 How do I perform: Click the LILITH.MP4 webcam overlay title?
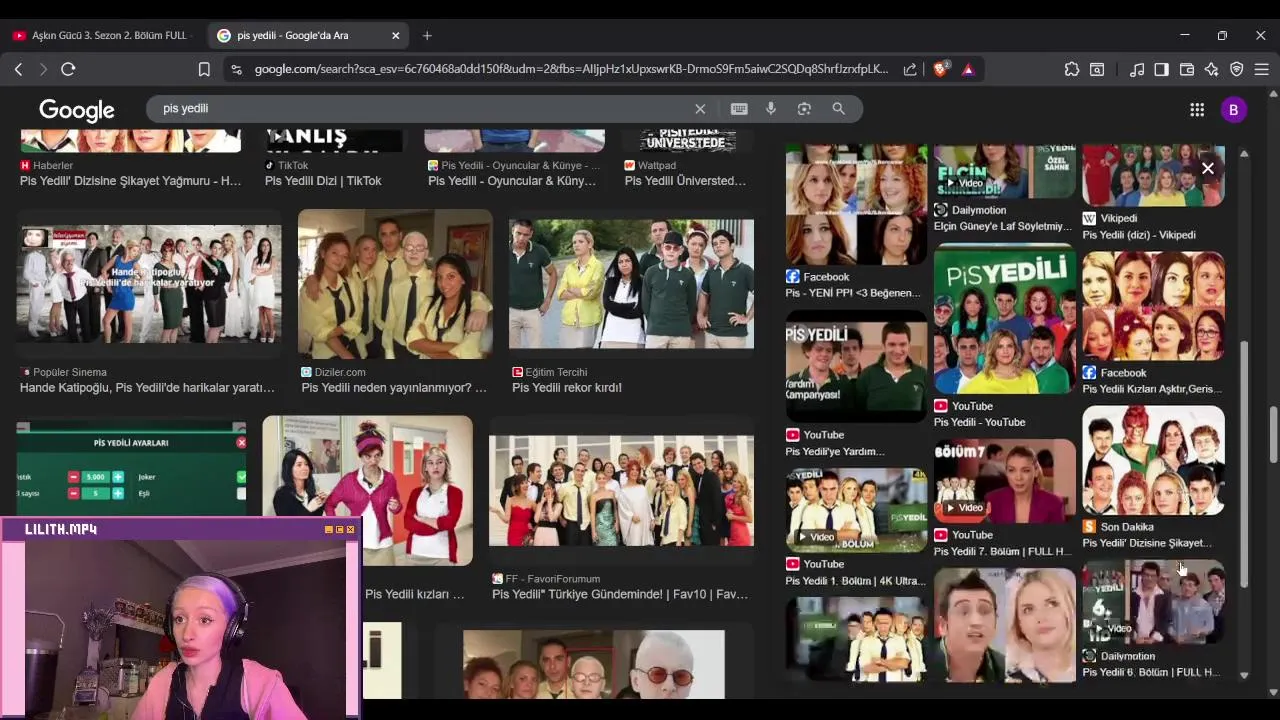61,529
